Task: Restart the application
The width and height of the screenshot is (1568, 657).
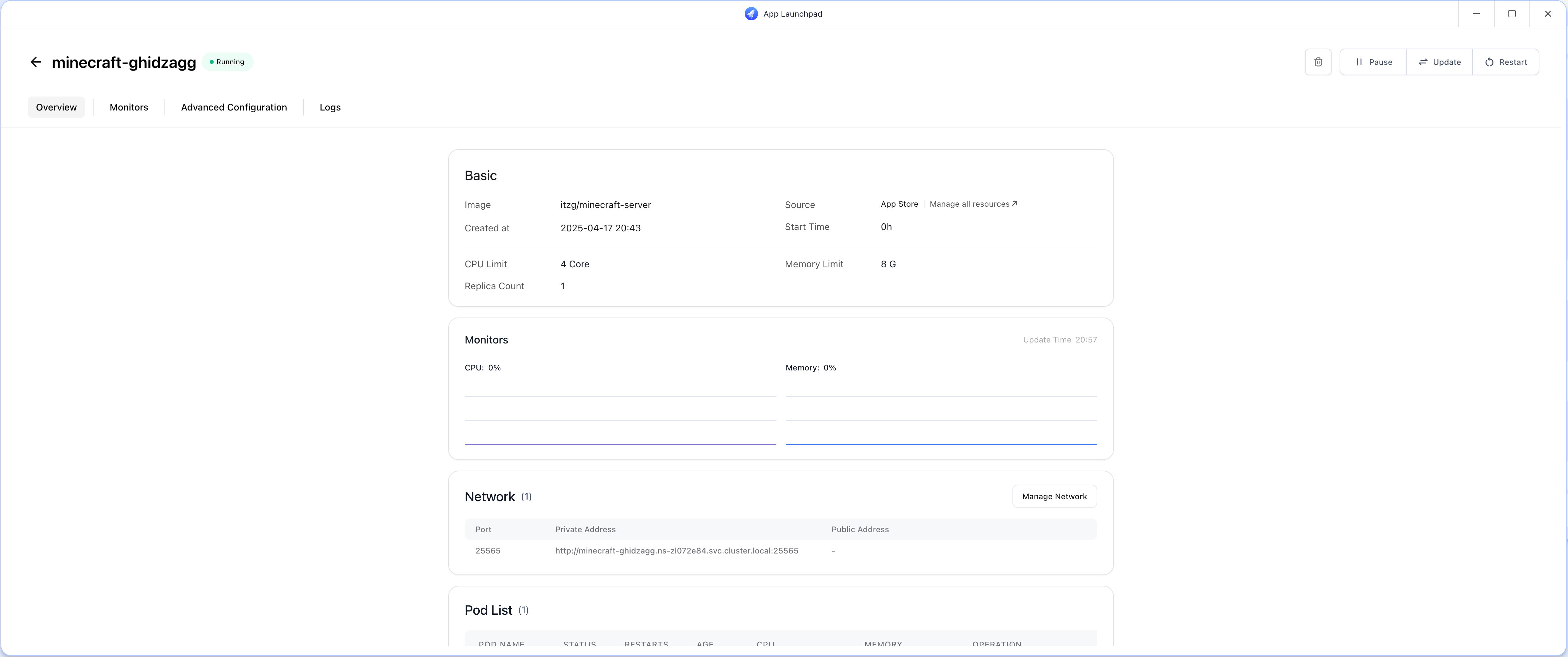Action: [x=1505, y=62]
